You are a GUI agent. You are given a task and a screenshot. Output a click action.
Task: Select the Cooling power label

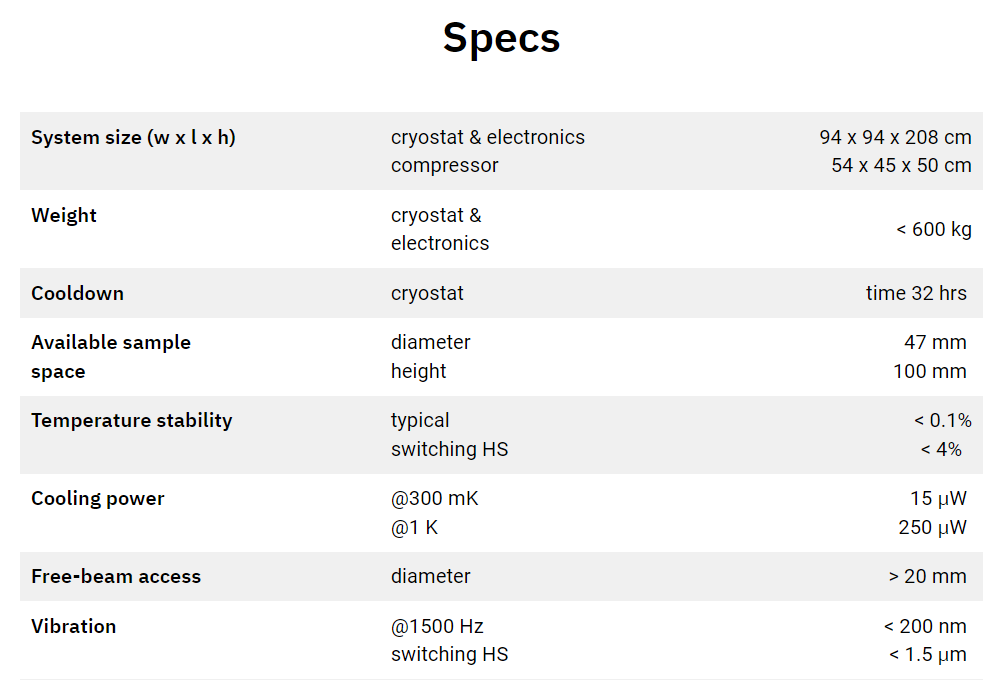click(97, 498)
